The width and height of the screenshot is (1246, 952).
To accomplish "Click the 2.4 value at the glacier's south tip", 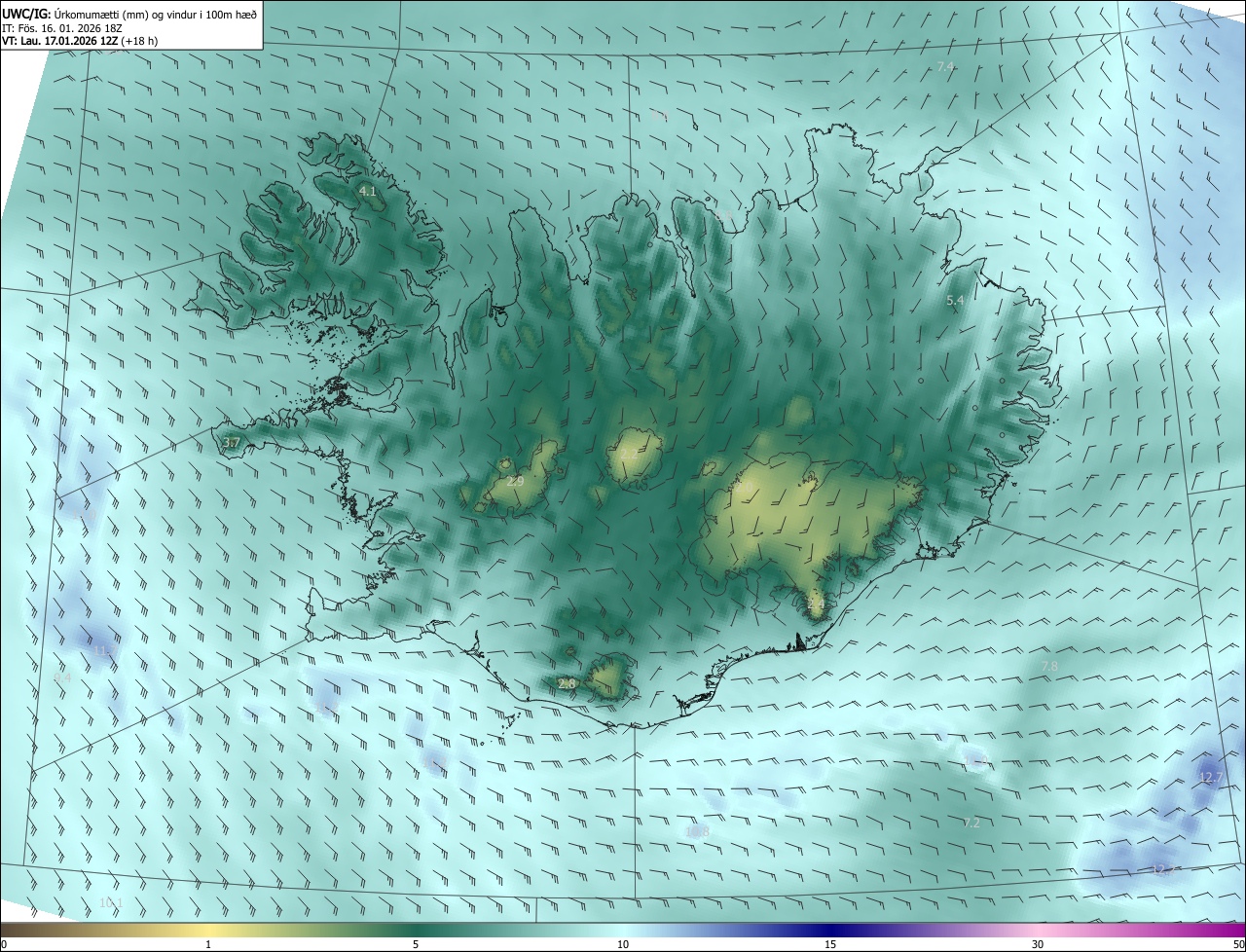I will click(816, 604).
